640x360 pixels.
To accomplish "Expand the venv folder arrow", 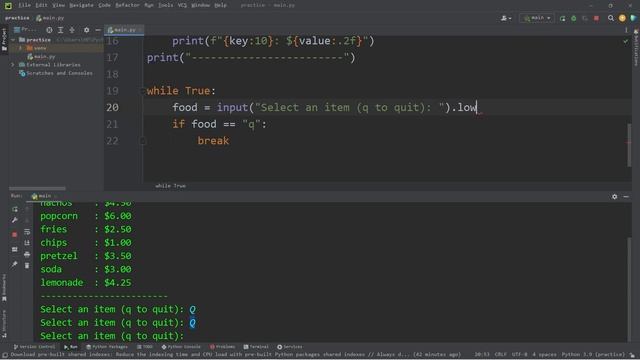I will [20, 48].
